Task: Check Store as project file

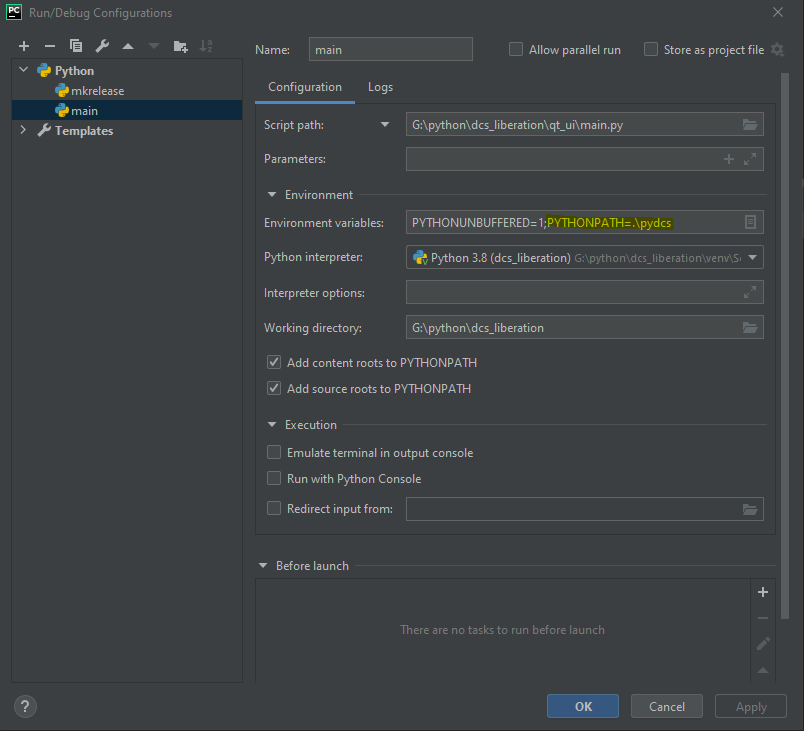Action: [x=650, y=49]
